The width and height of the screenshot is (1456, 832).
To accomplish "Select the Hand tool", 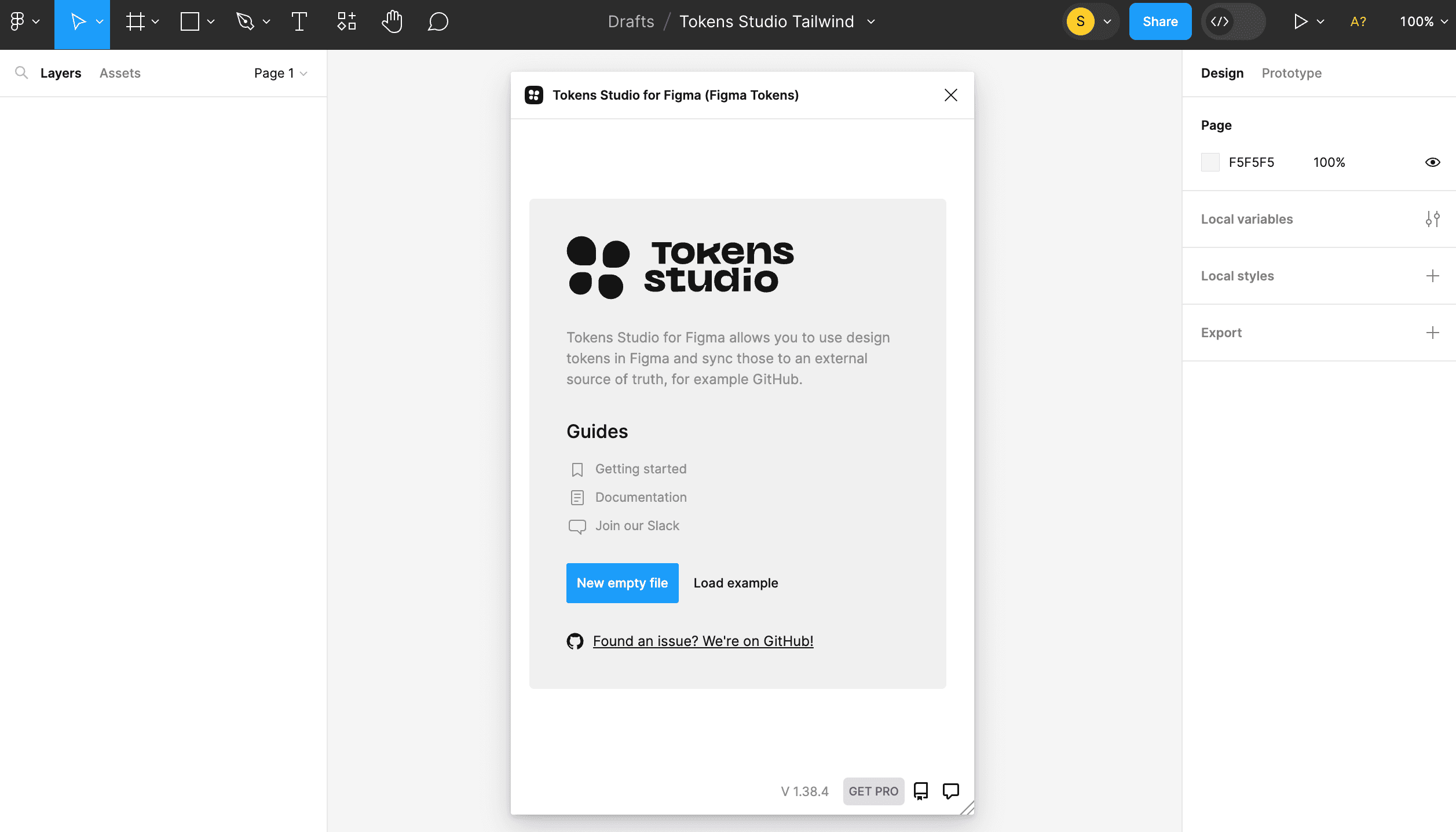I will 392,22.
